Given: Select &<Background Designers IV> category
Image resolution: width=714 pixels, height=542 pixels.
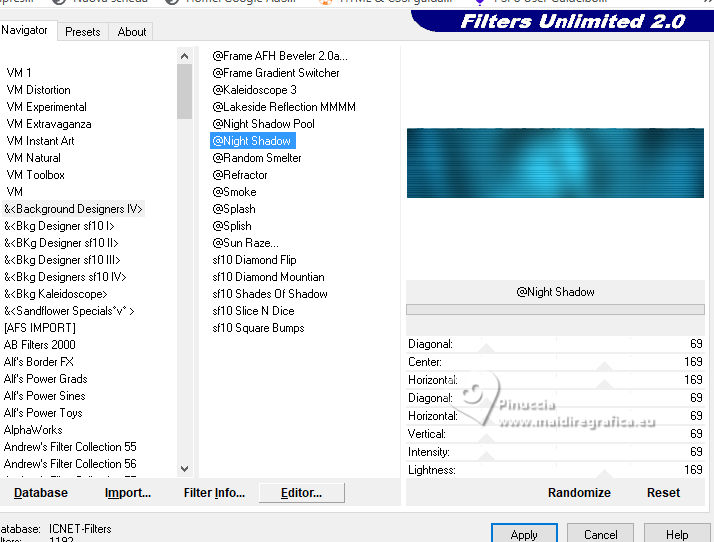Looking at the screenshot, I should tap(73, 209).
